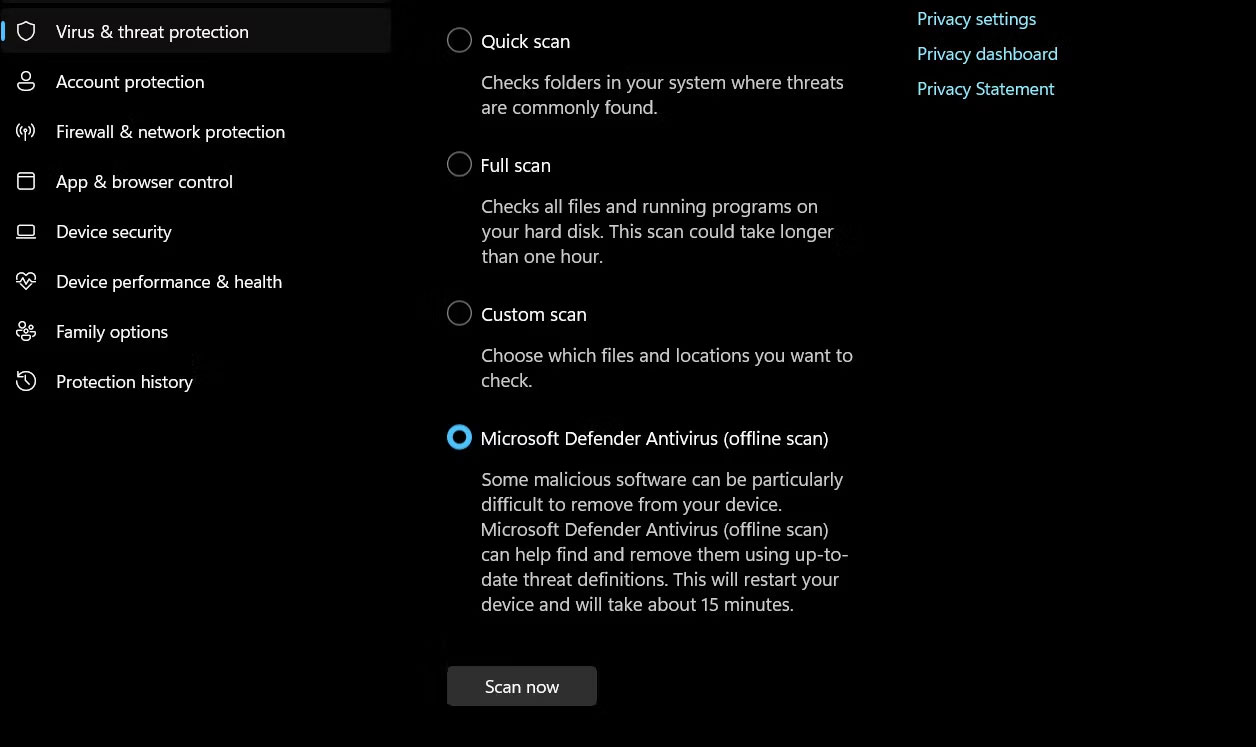Select the Full scan option
Screen dimensions: 1256x747
[x=459, y=164]
